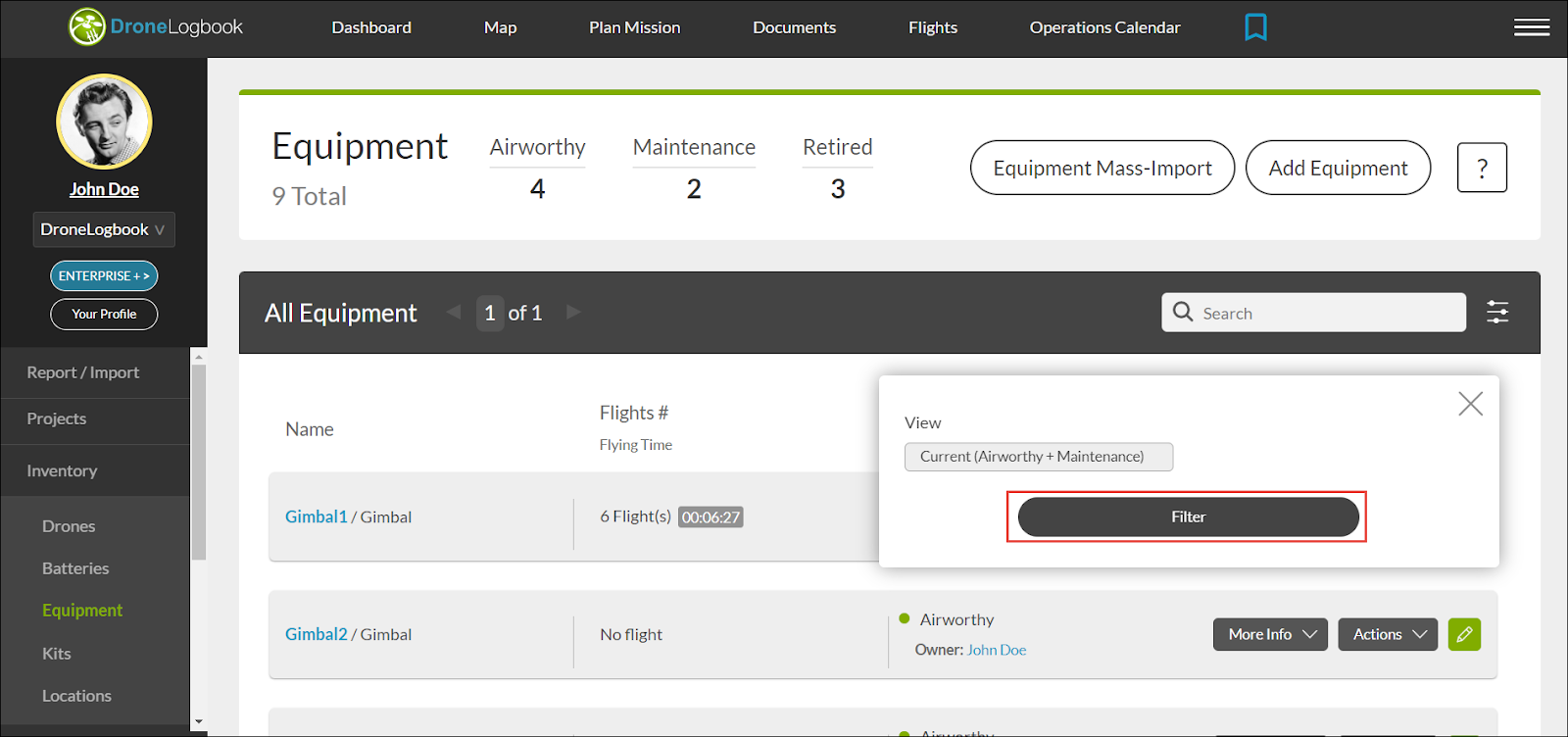Open the Map menu item

pos(500,27)
